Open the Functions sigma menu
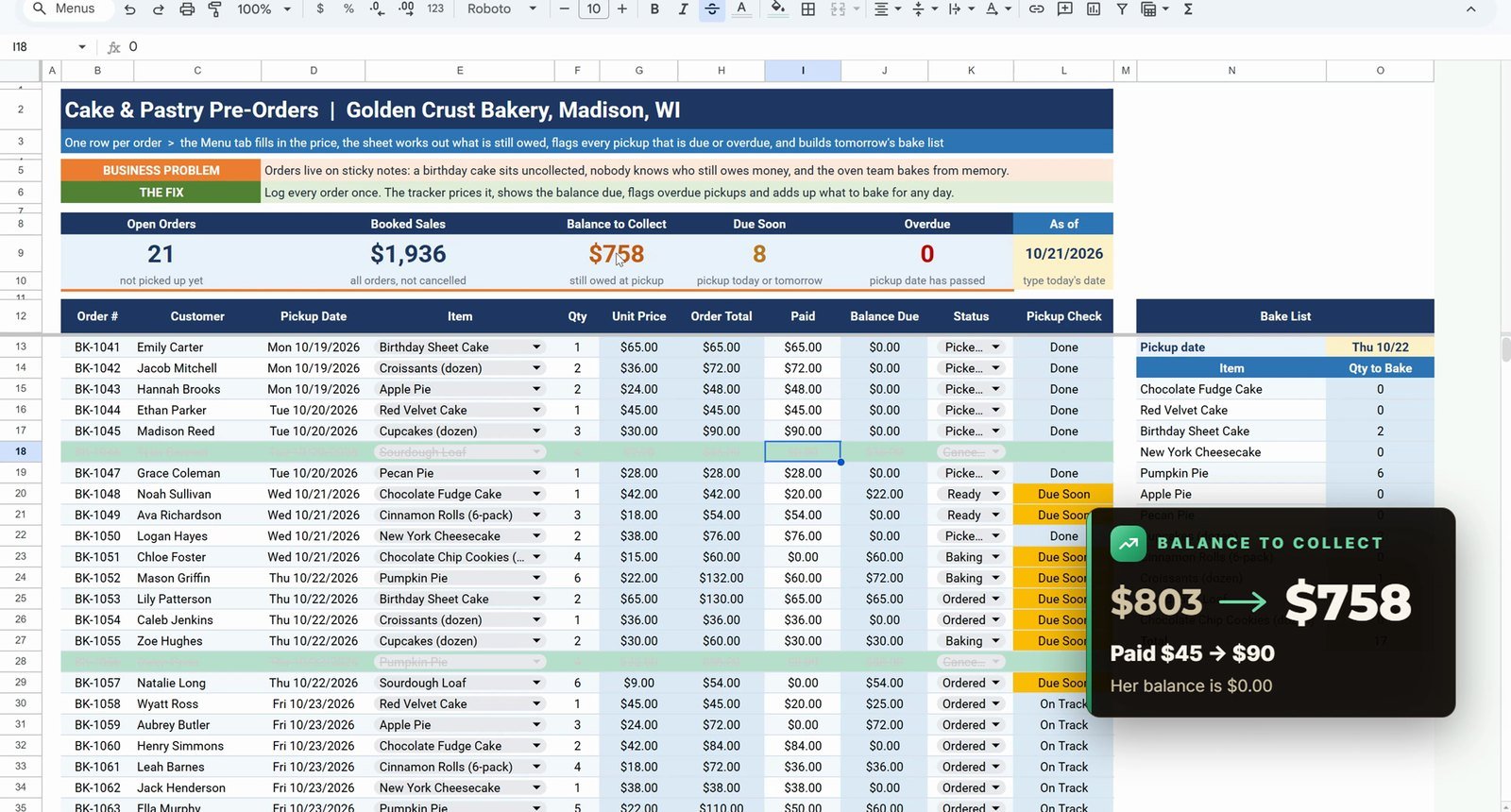 click(1188, 9)
